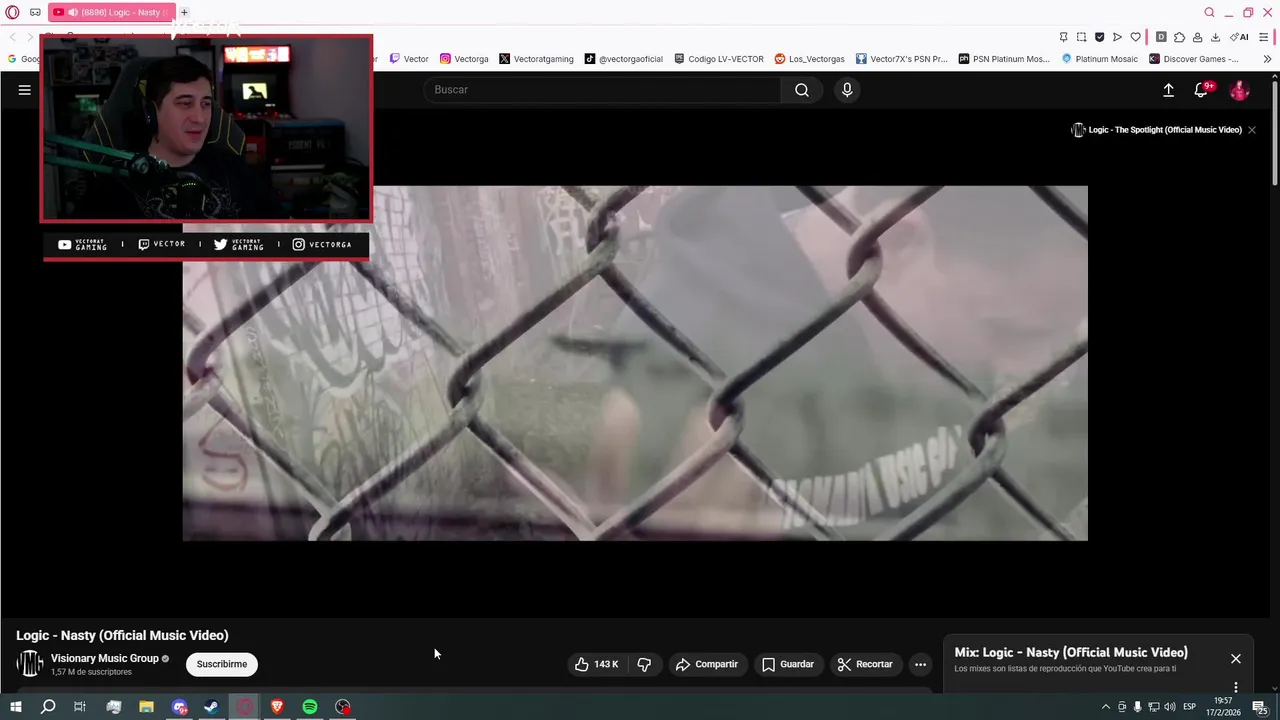Open the extensions puzzle-piece icon
This screenshot has width=1280, height=720.
(x=1179, y=37)
